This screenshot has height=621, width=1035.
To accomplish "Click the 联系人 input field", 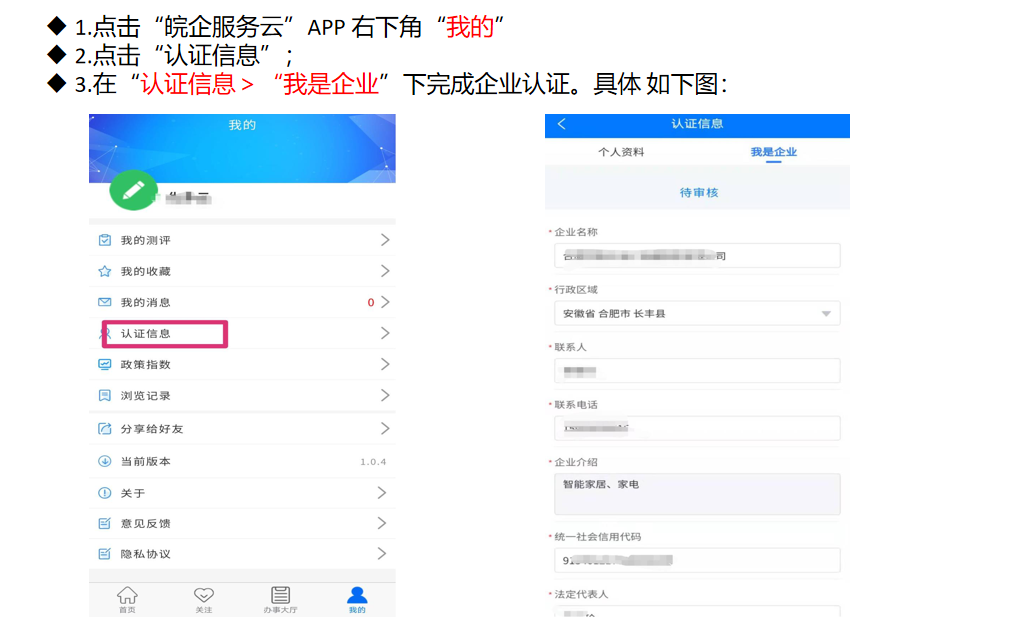I will [697, 371].
